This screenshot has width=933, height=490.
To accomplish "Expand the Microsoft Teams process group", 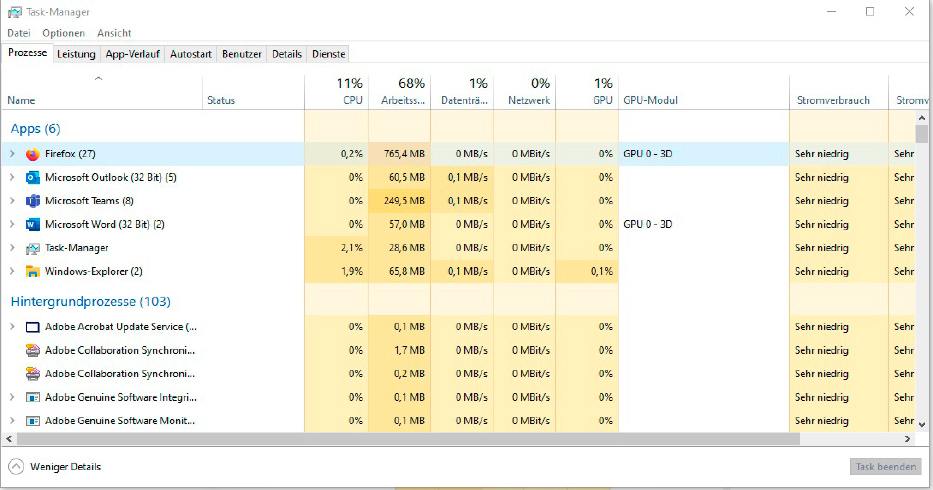I will [12, 201].
